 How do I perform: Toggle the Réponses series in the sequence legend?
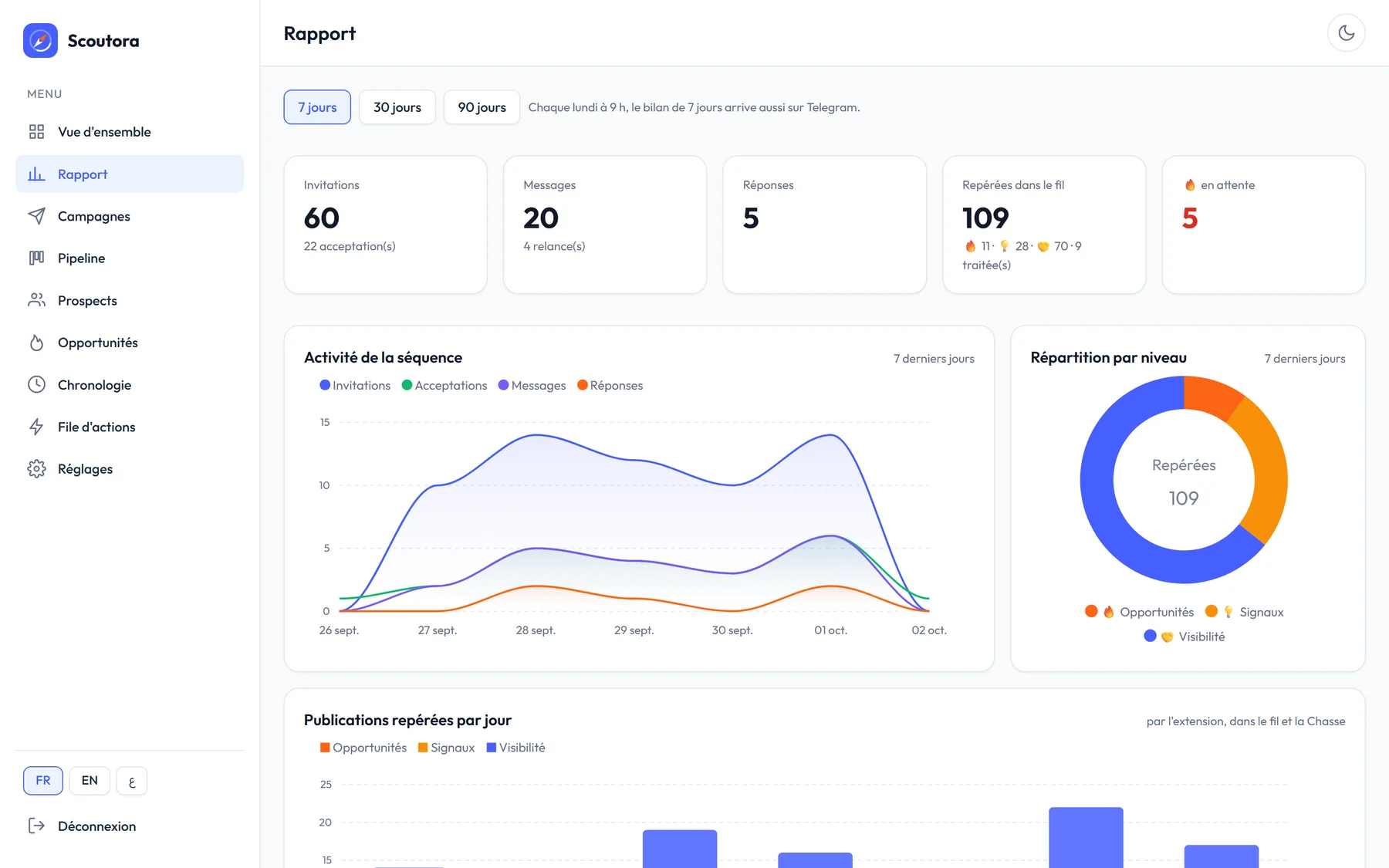point(610,385)
